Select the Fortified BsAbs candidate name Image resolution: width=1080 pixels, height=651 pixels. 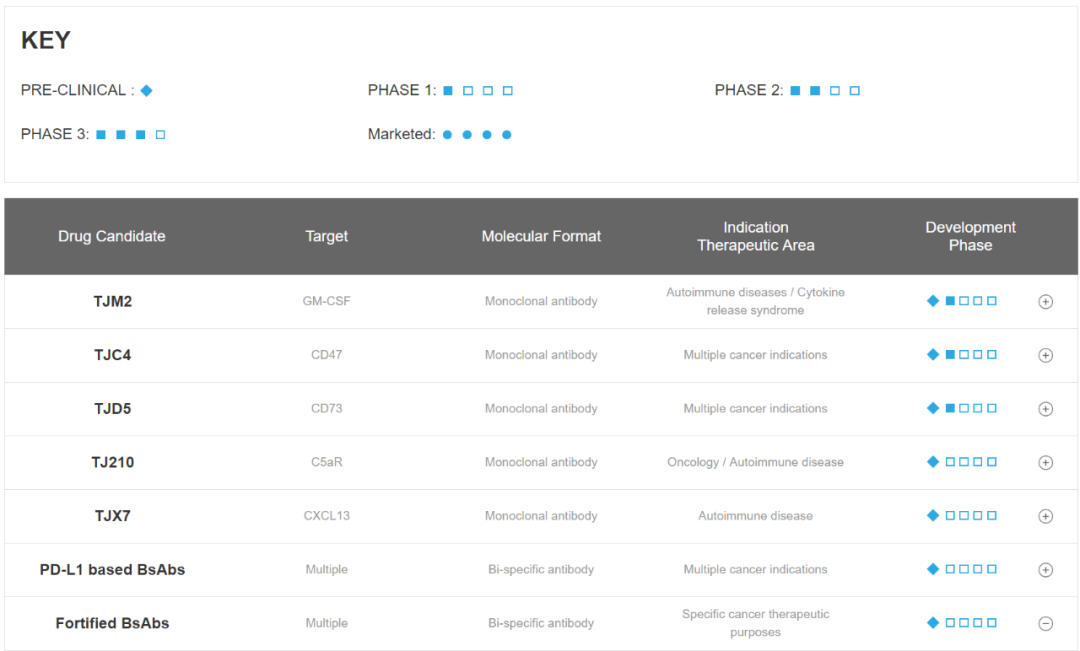coord(112,623)
